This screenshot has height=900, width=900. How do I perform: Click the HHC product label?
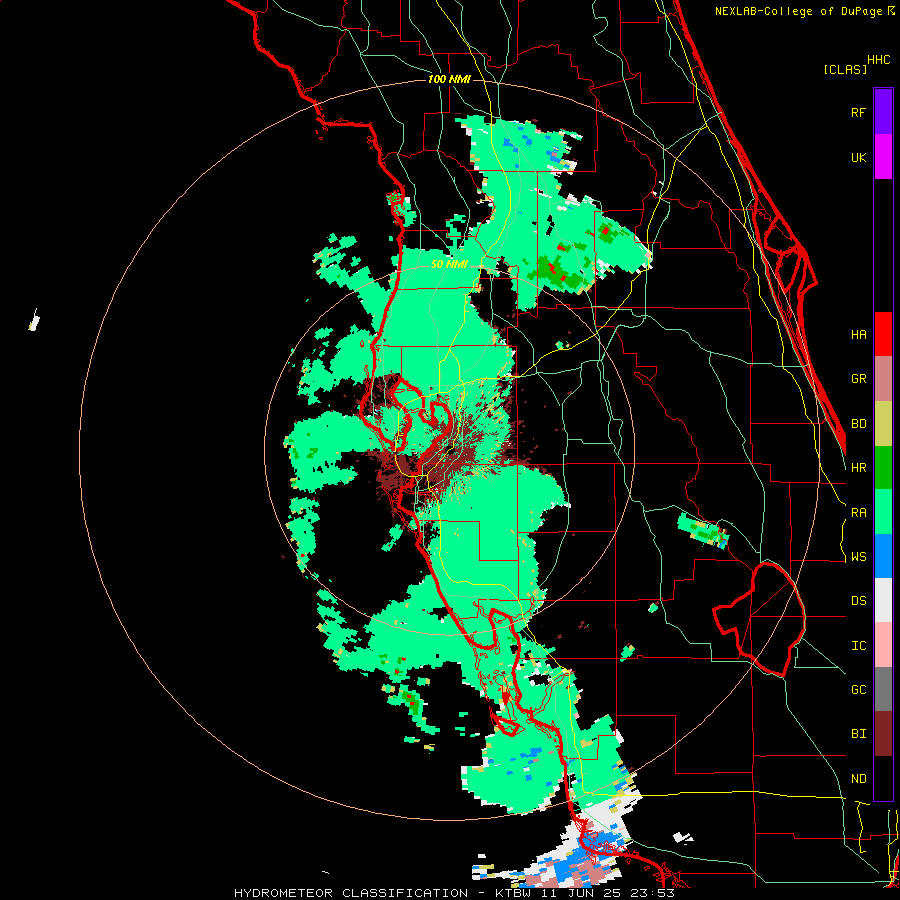click(879, 60)
